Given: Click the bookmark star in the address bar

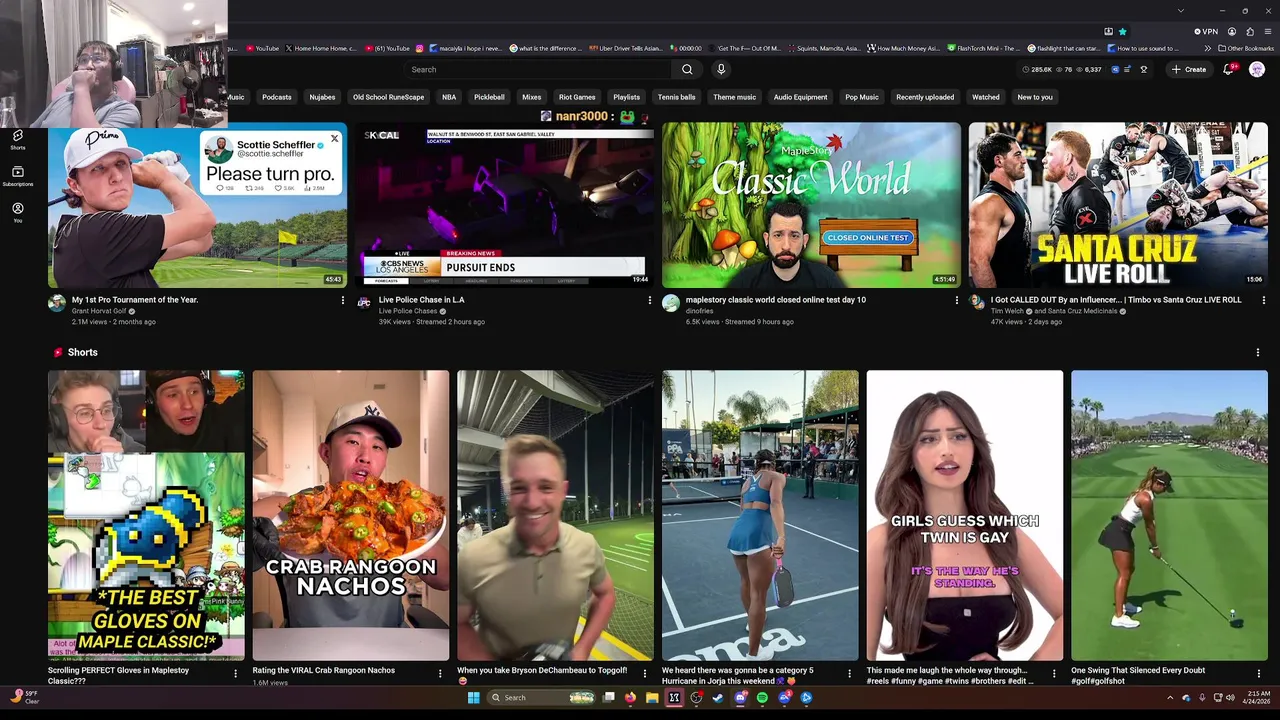Looking at the screenshot, I should [x=1122, y=31].
